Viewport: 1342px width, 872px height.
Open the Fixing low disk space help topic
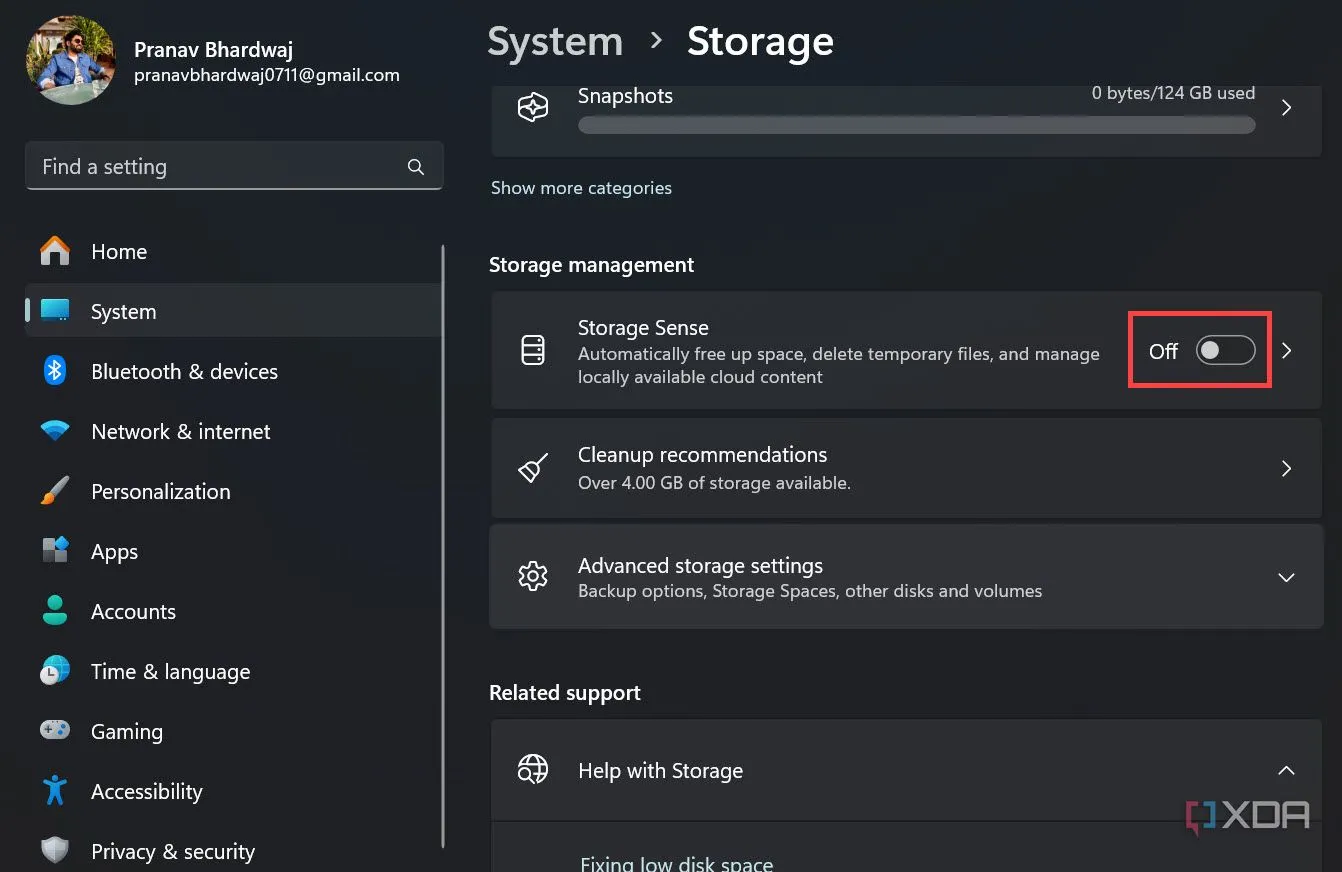point(677,862)
